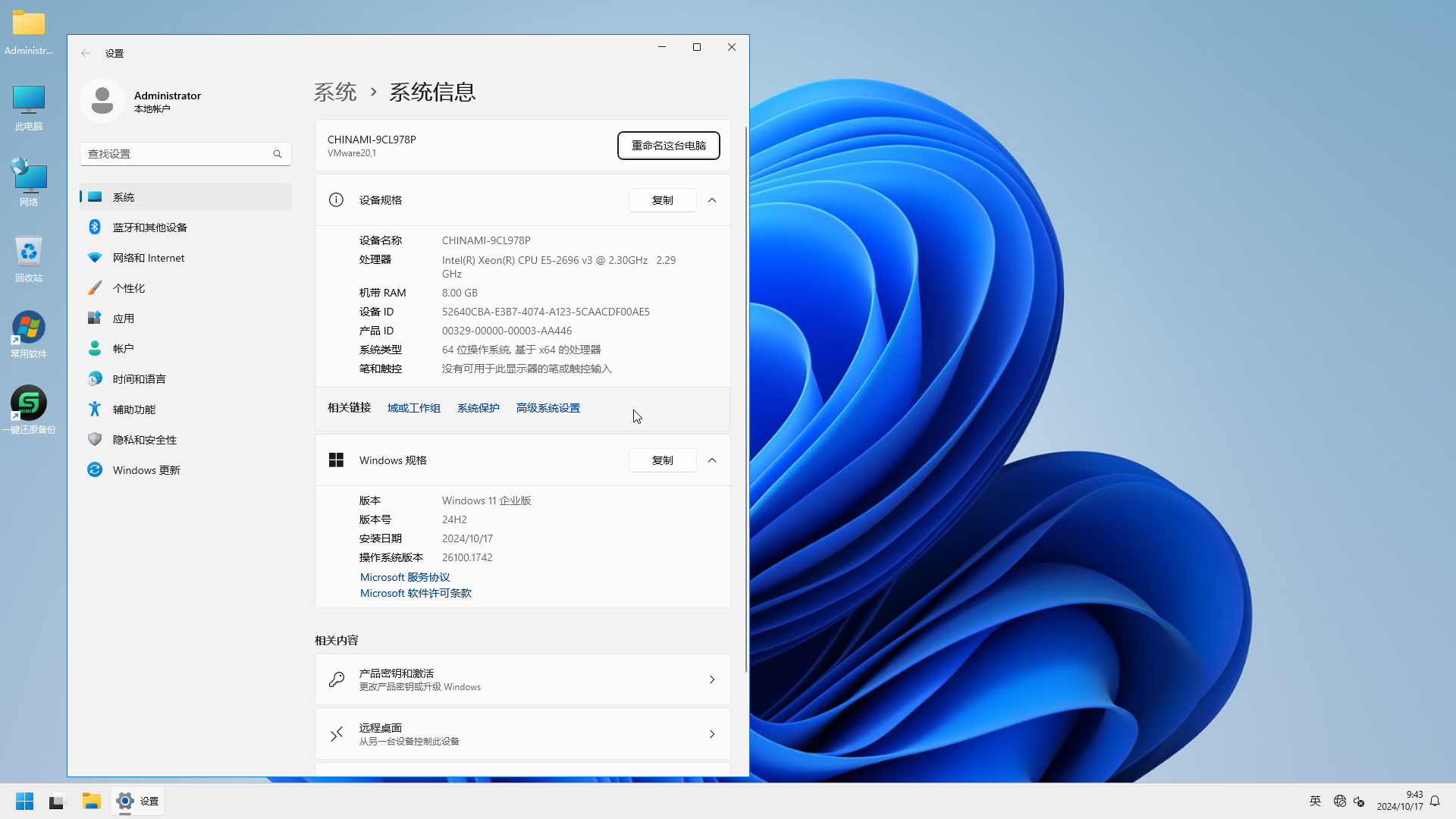
Task: Open the notification bell icon
Action: point(1435,801)
